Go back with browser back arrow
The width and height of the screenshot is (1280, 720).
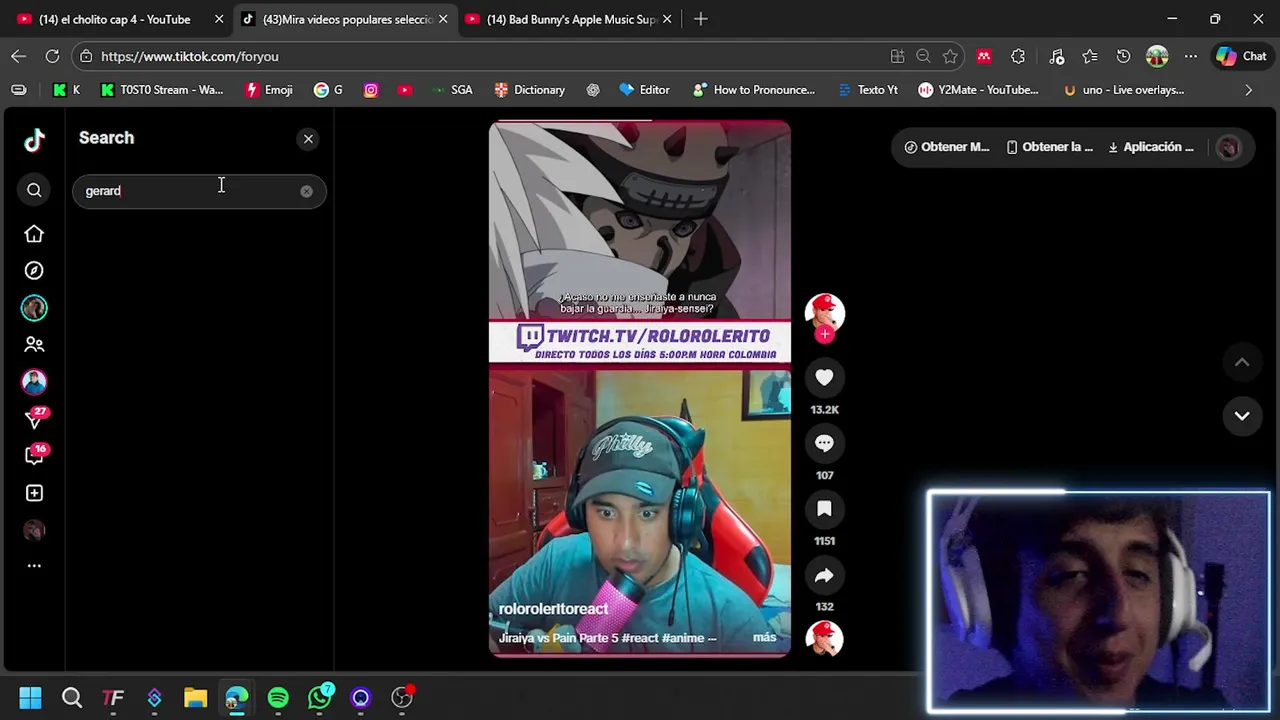pos(19,56)
